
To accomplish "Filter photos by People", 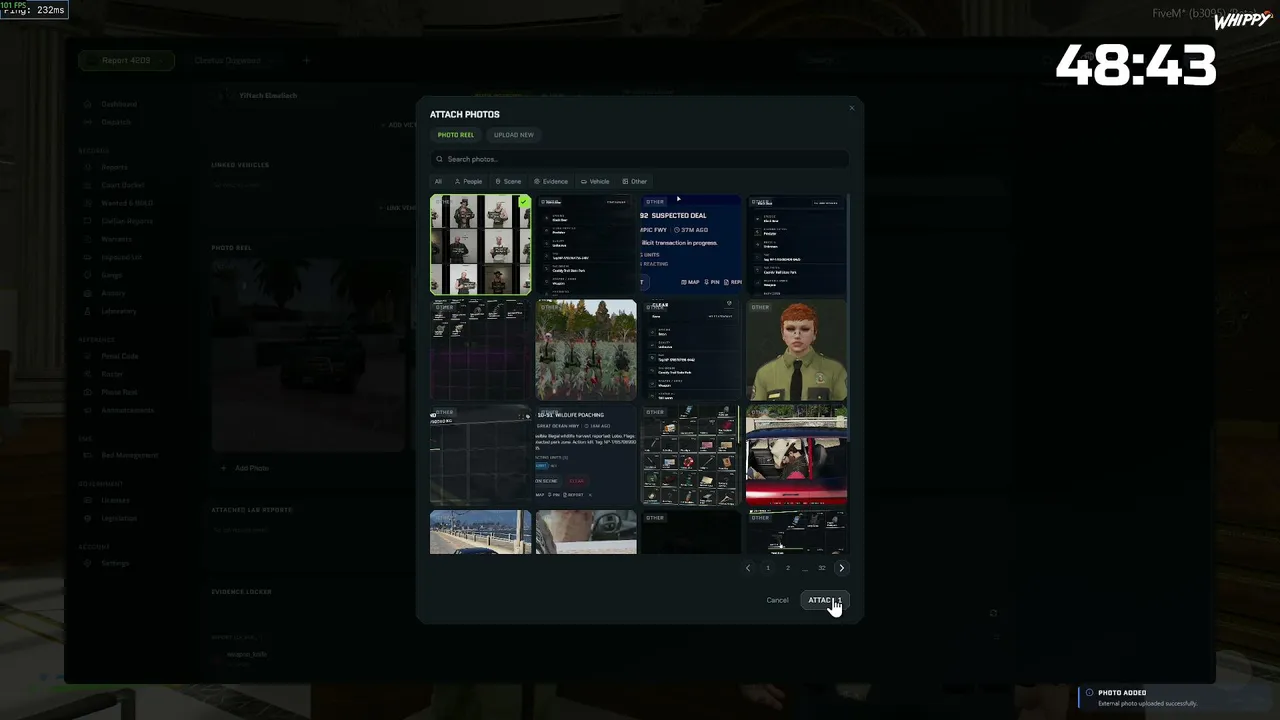I will [x=468, y=181].
